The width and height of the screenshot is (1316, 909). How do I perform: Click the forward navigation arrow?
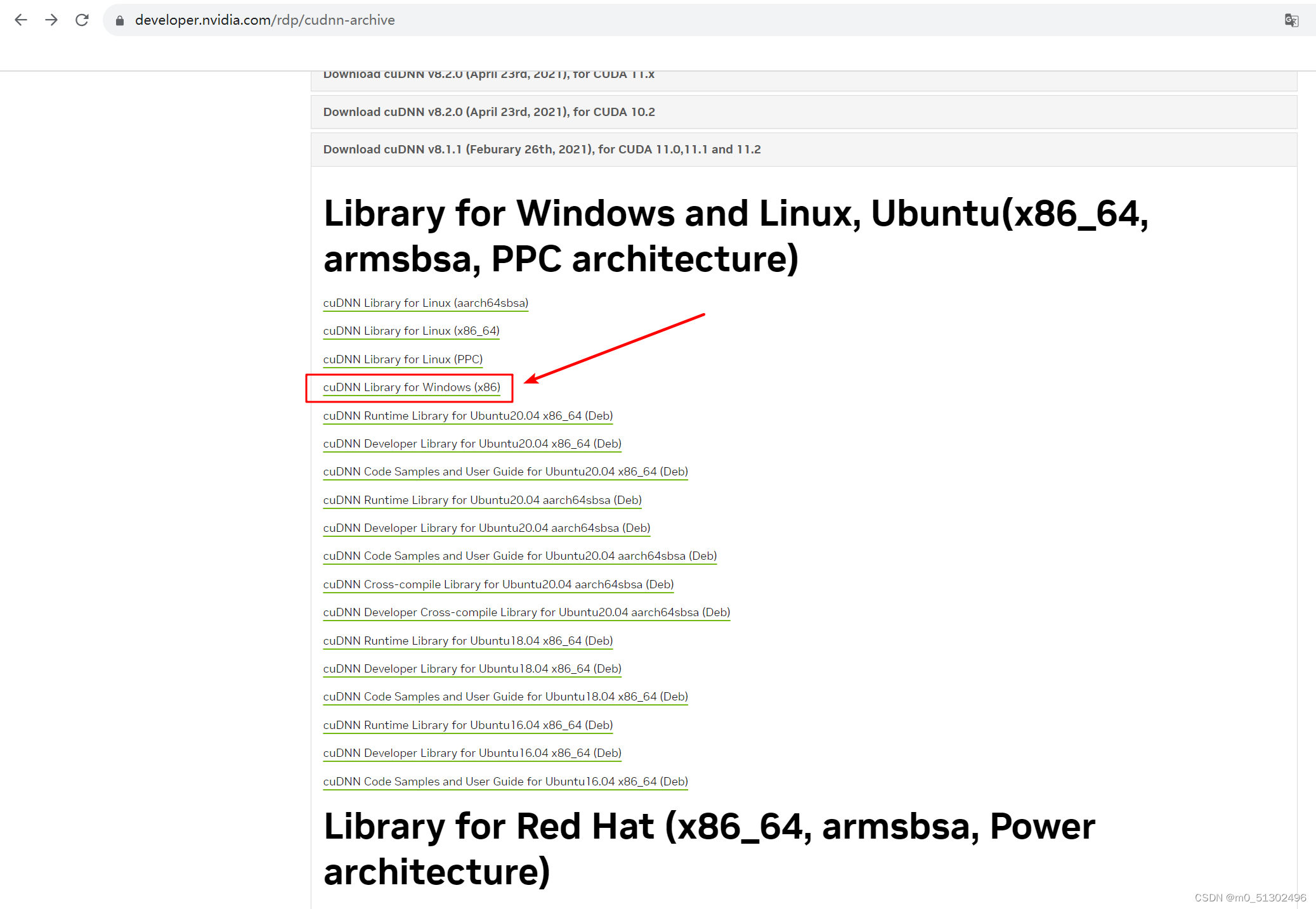click(x=51, y=20)
